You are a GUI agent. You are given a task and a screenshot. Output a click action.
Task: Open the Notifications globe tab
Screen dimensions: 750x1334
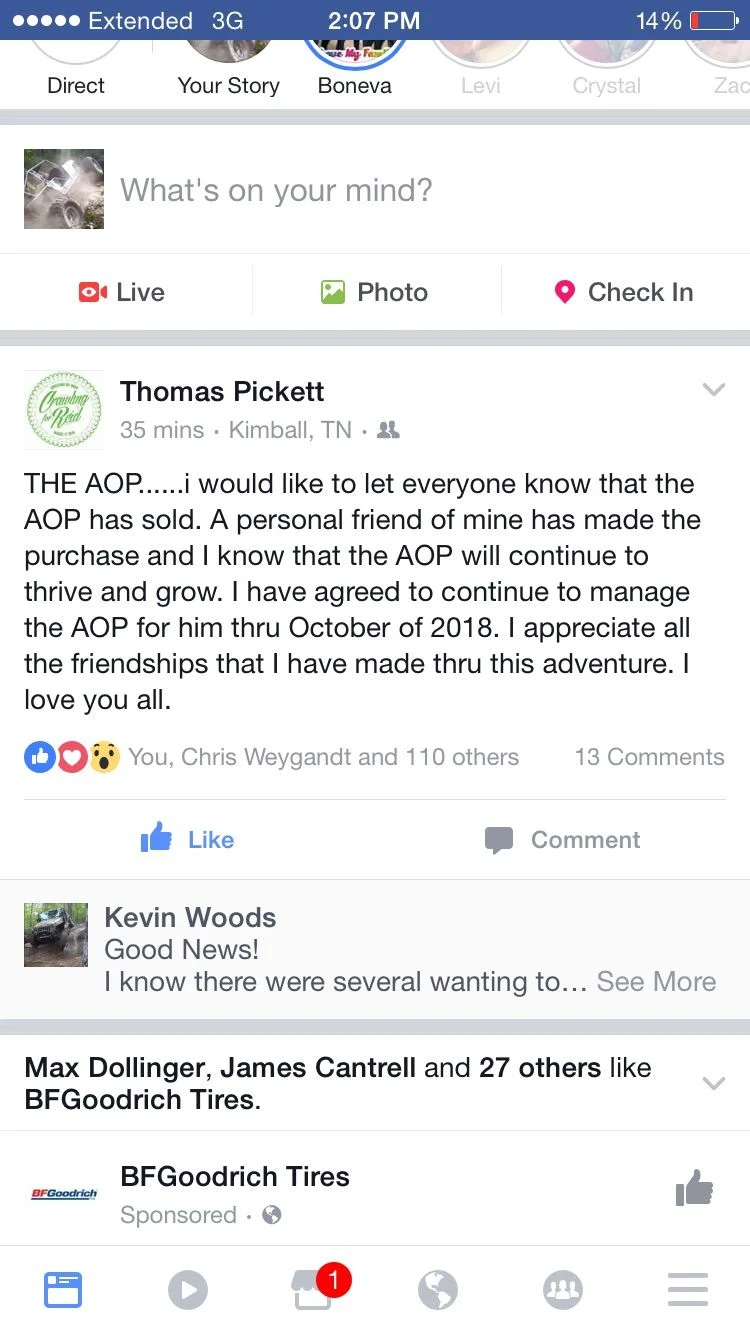click(438, 1289)
